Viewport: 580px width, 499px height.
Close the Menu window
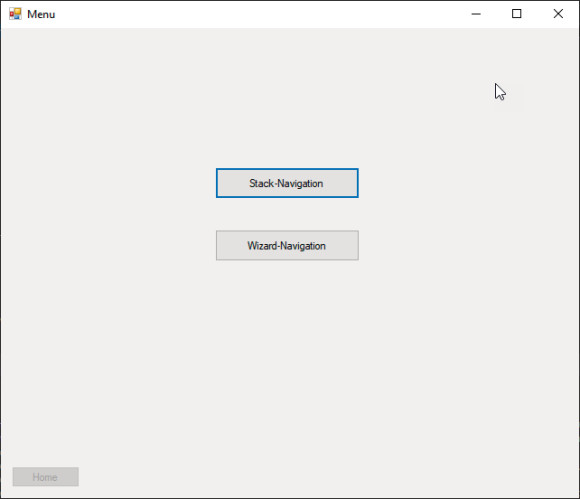click(x=558, y=14)
